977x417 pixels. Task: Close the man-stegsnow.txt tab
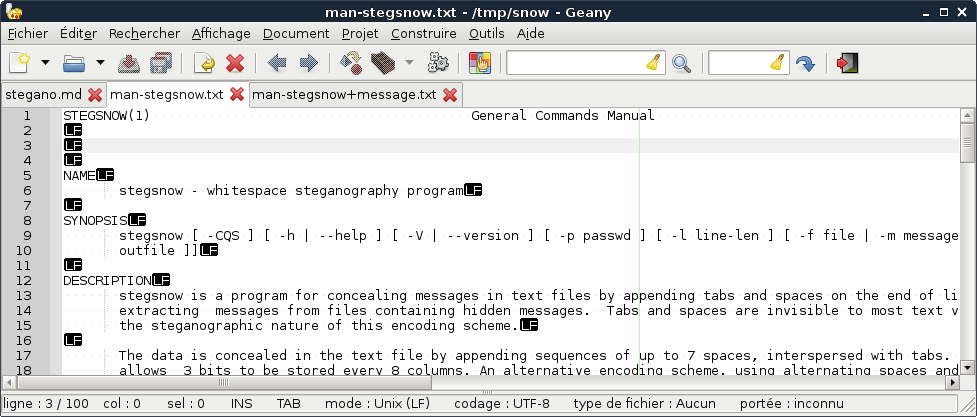click(237, 95)
